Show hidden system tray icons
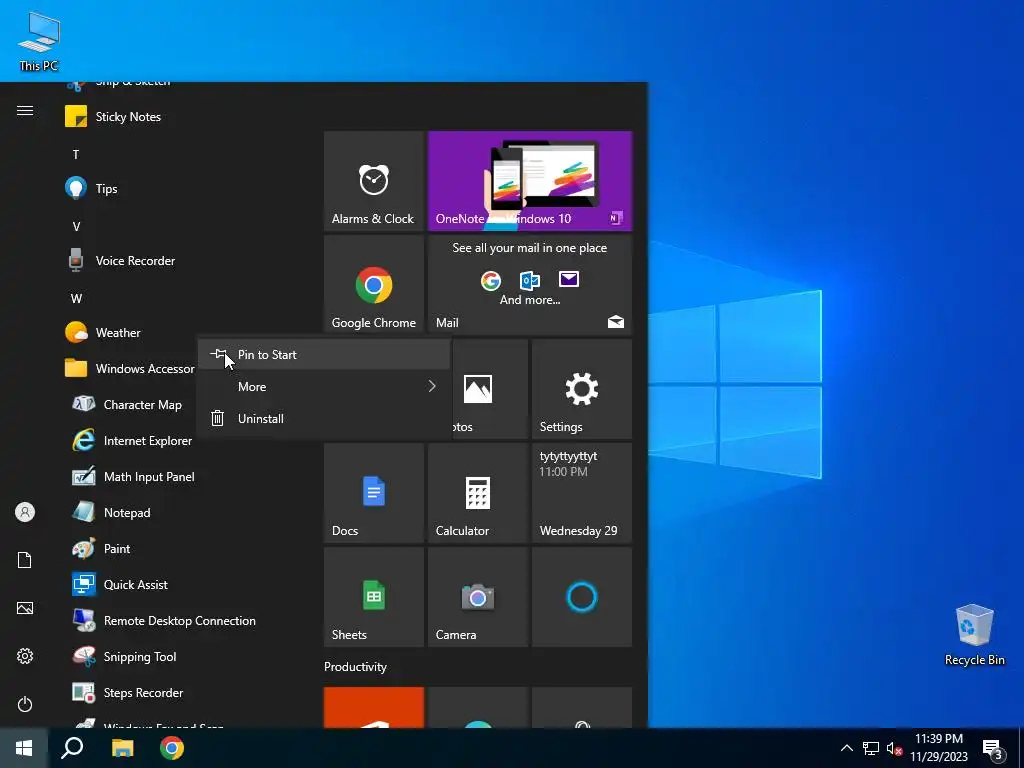The height and width of the screenshot is (768, 1024). [846, 748]
